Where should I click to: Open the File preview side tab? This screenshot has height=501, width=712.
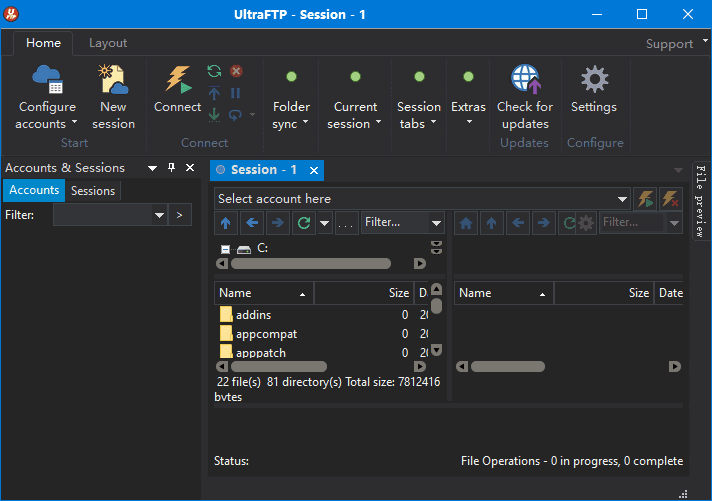click(701, 201)
